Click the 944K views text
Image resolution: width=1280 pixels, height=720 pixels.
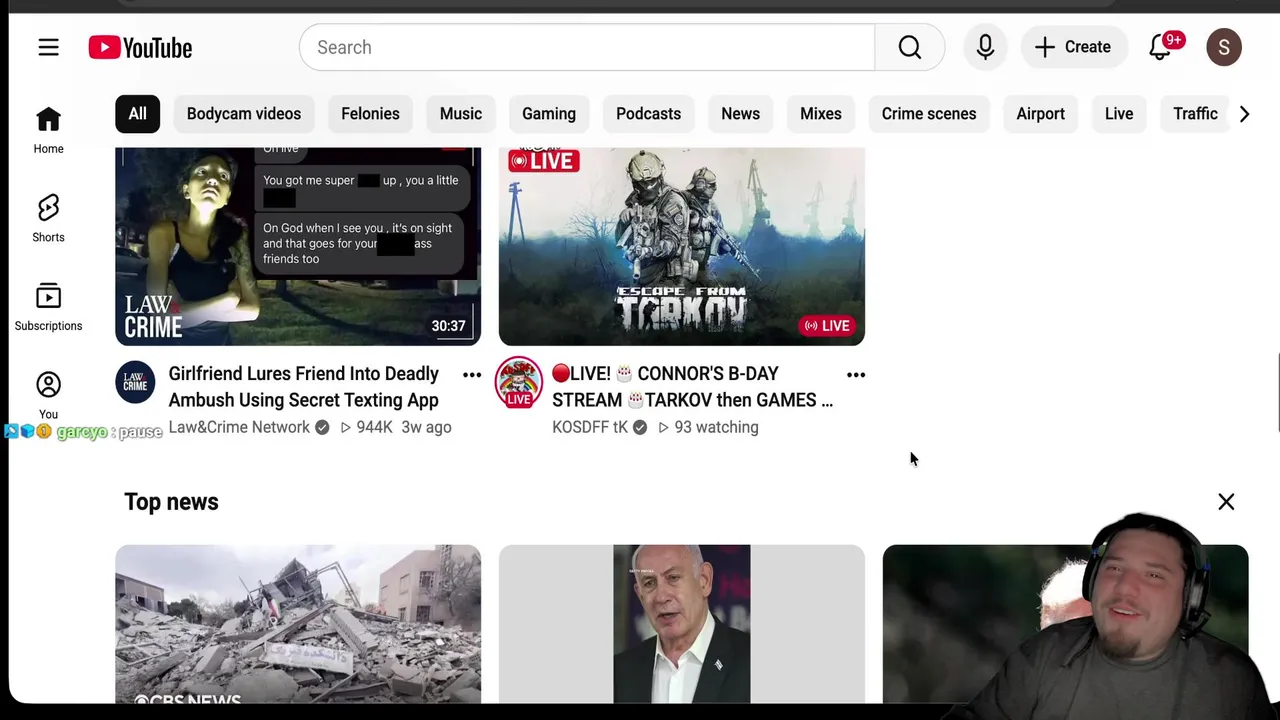(x=374, y=427)
